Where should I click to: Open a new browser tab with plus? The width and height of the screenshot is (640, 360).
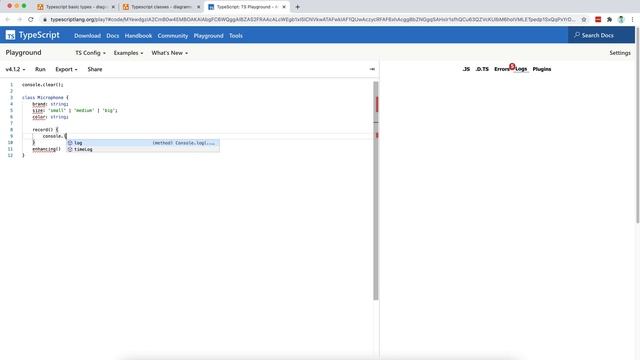(298, 7)
